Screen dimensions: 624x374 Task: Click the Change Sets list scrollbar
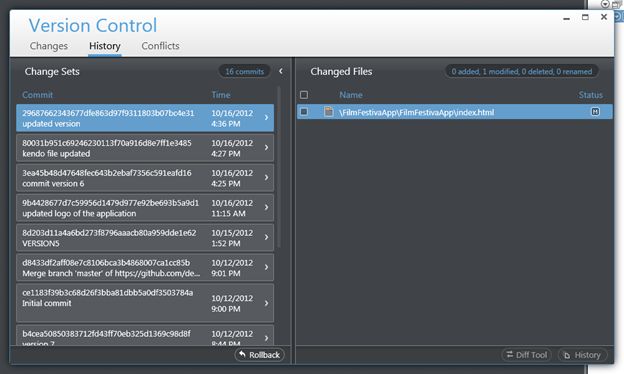[x=279, y=167]
